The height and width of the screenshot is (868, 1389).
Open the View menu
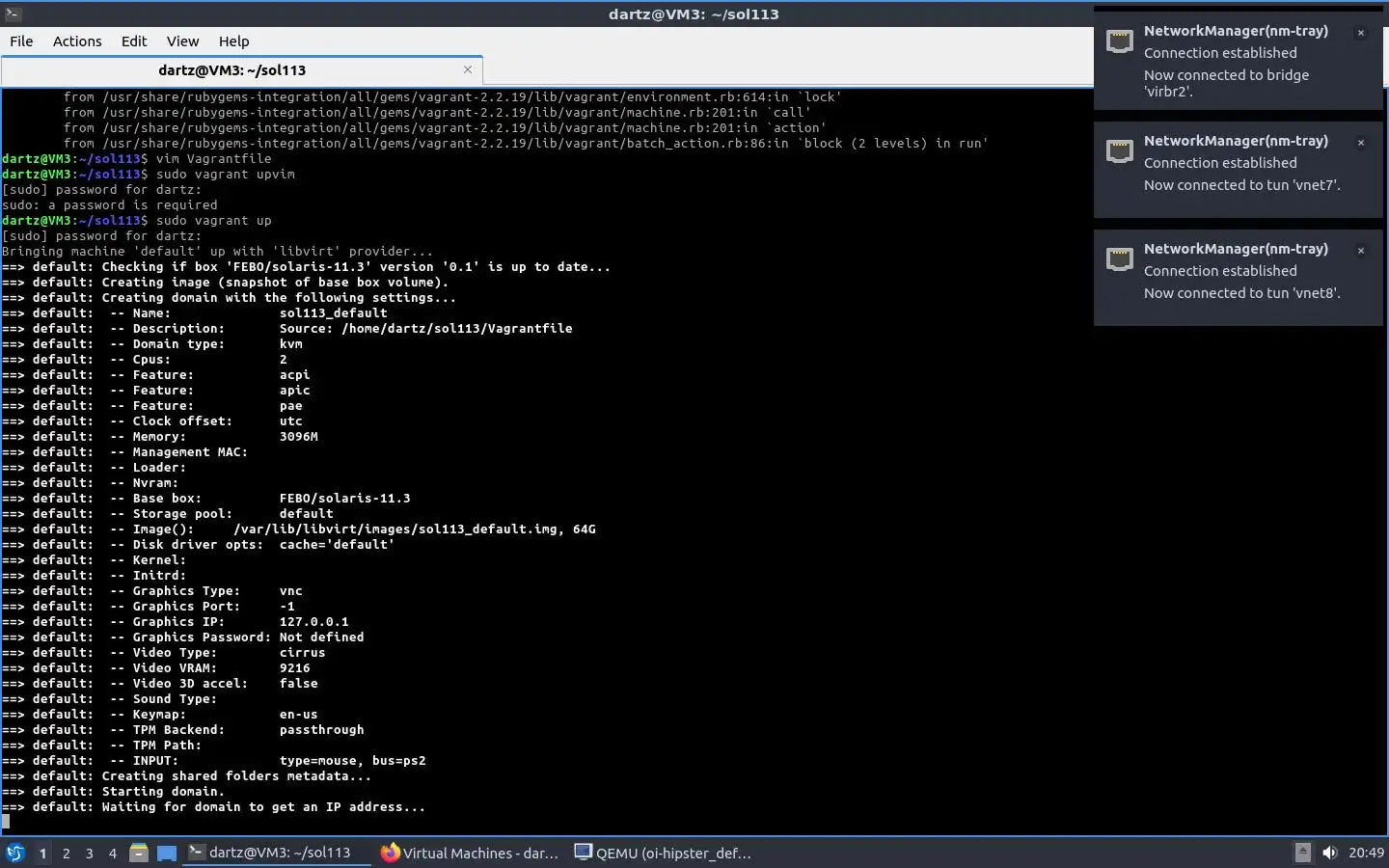[x=182, y=41]
